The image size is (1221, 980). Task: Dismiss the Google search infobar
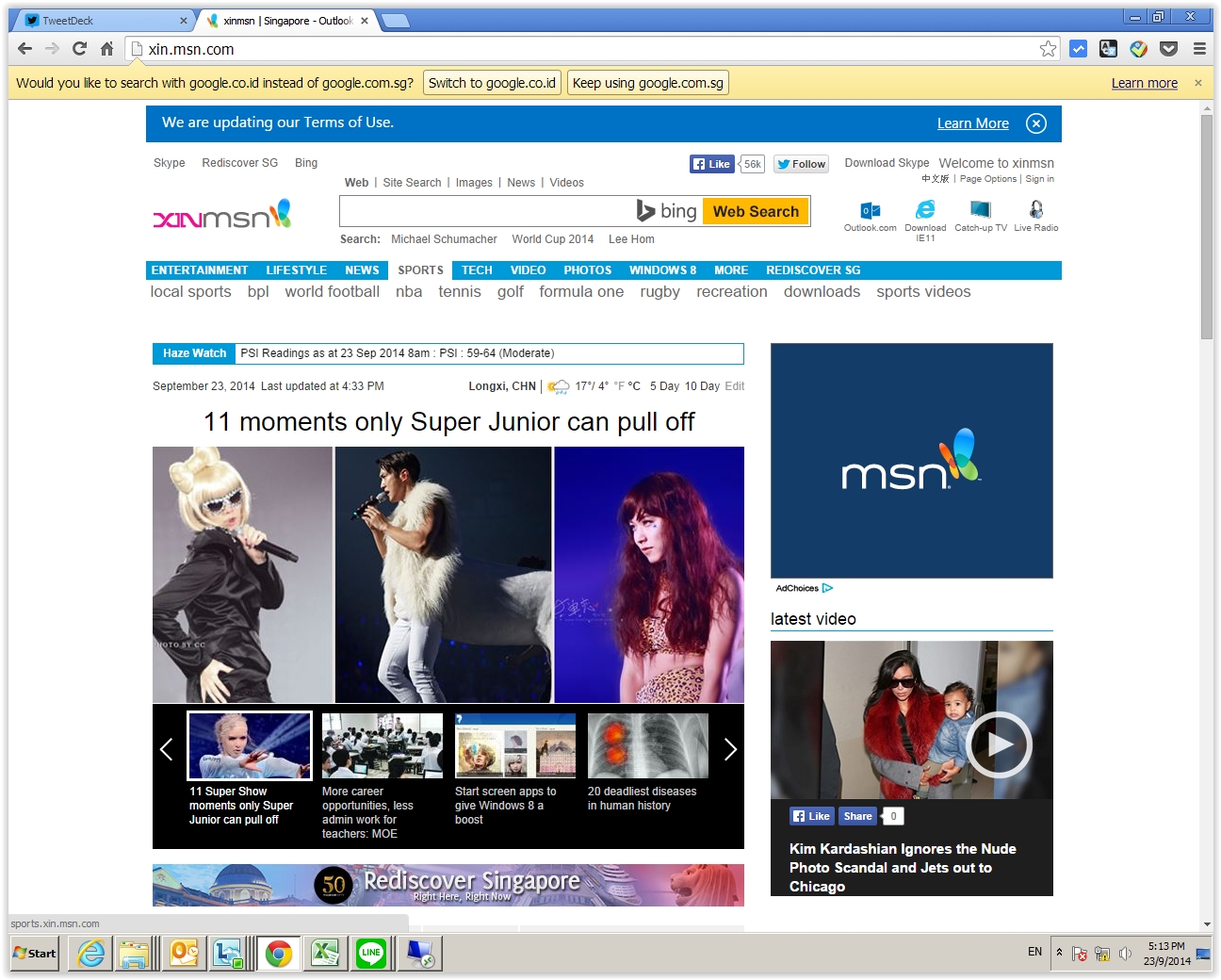[1198, 83]
